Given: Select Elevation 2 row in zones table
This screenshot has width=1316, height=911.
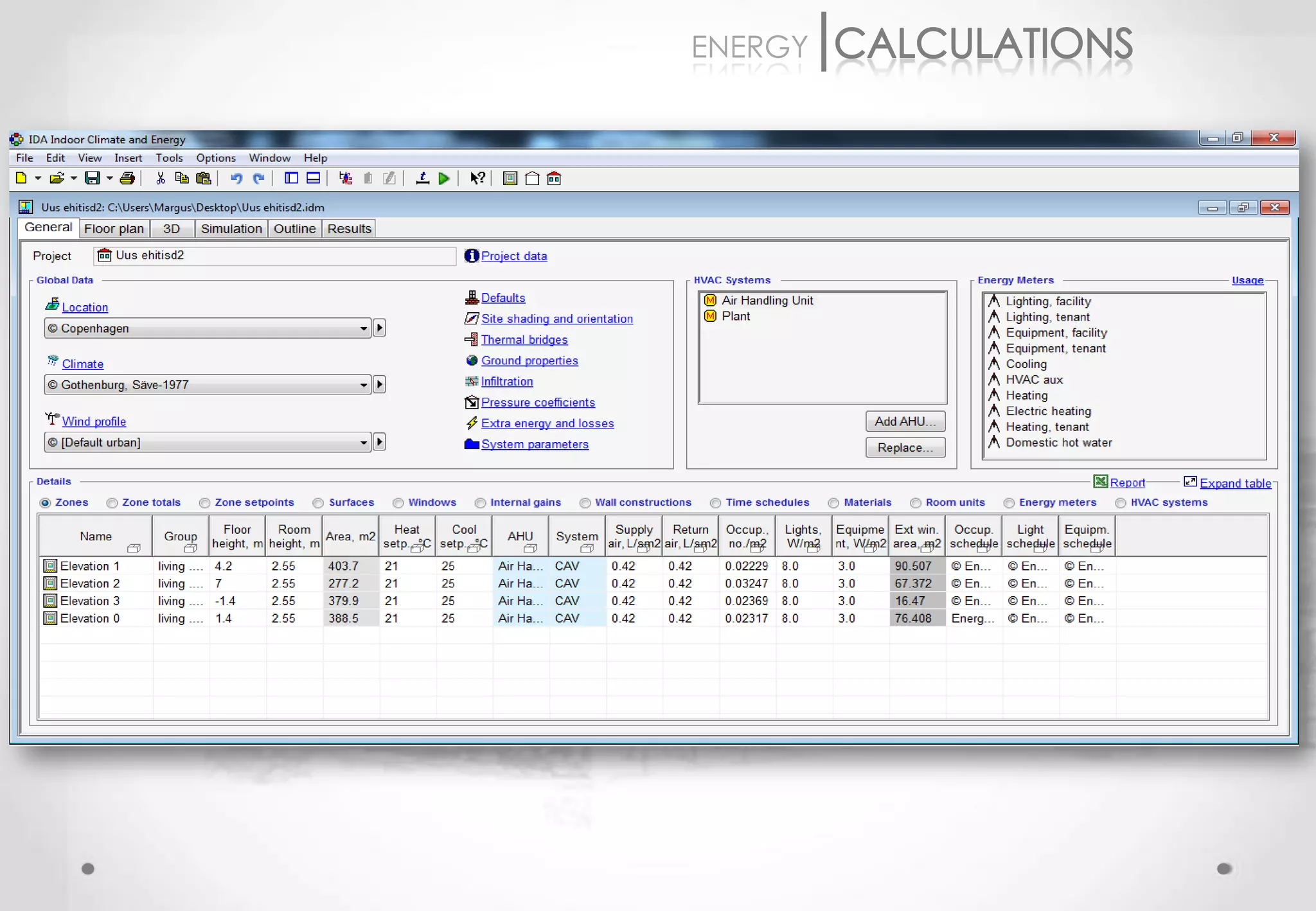Looking at the screenshot, I should [x=90, y=583].
